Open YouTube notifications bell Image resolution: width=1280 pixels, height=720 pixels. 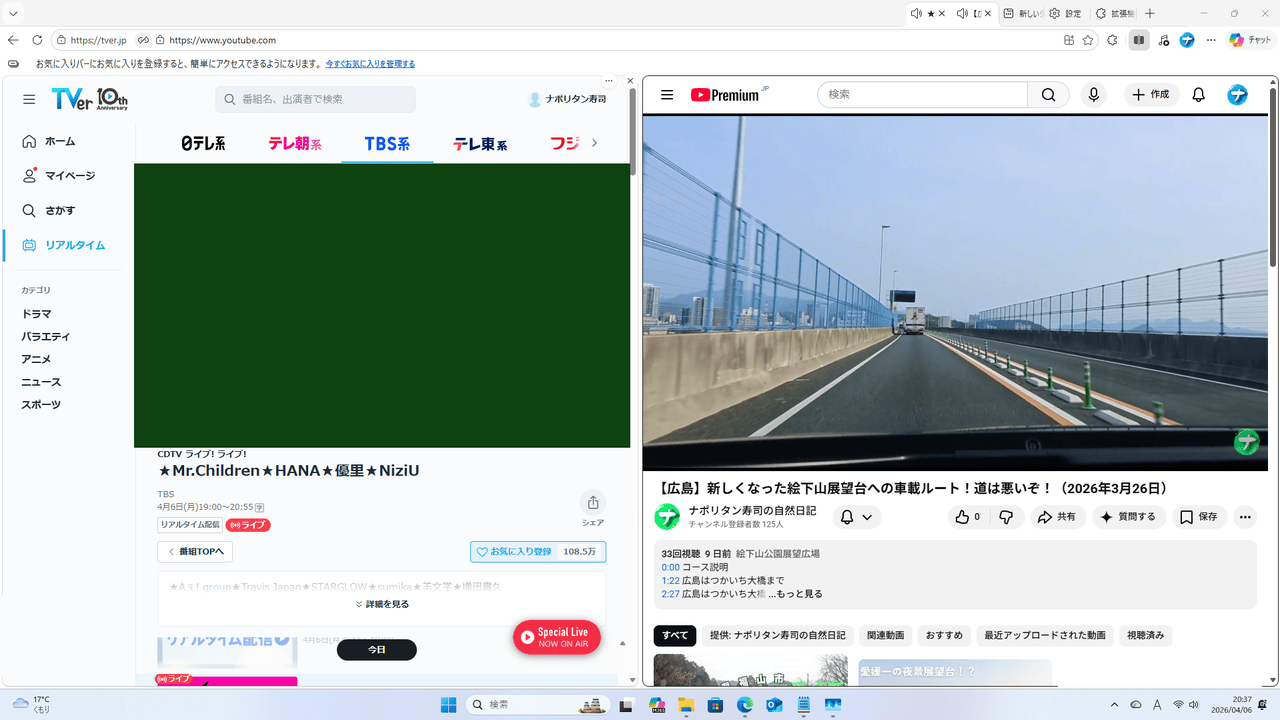pyautogui.click(x=1198, y=94)
